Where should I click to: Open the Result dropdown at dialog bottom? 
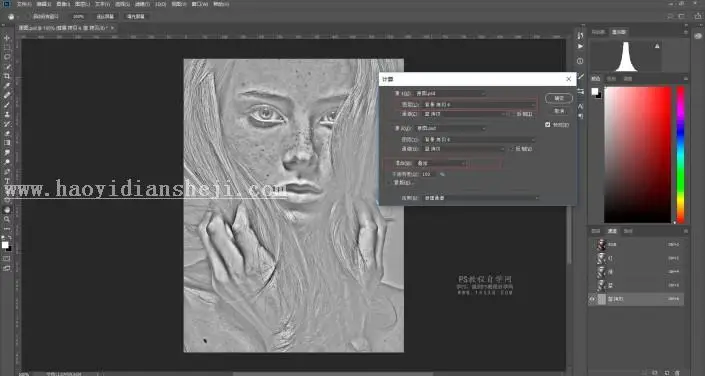pos(481,198)
